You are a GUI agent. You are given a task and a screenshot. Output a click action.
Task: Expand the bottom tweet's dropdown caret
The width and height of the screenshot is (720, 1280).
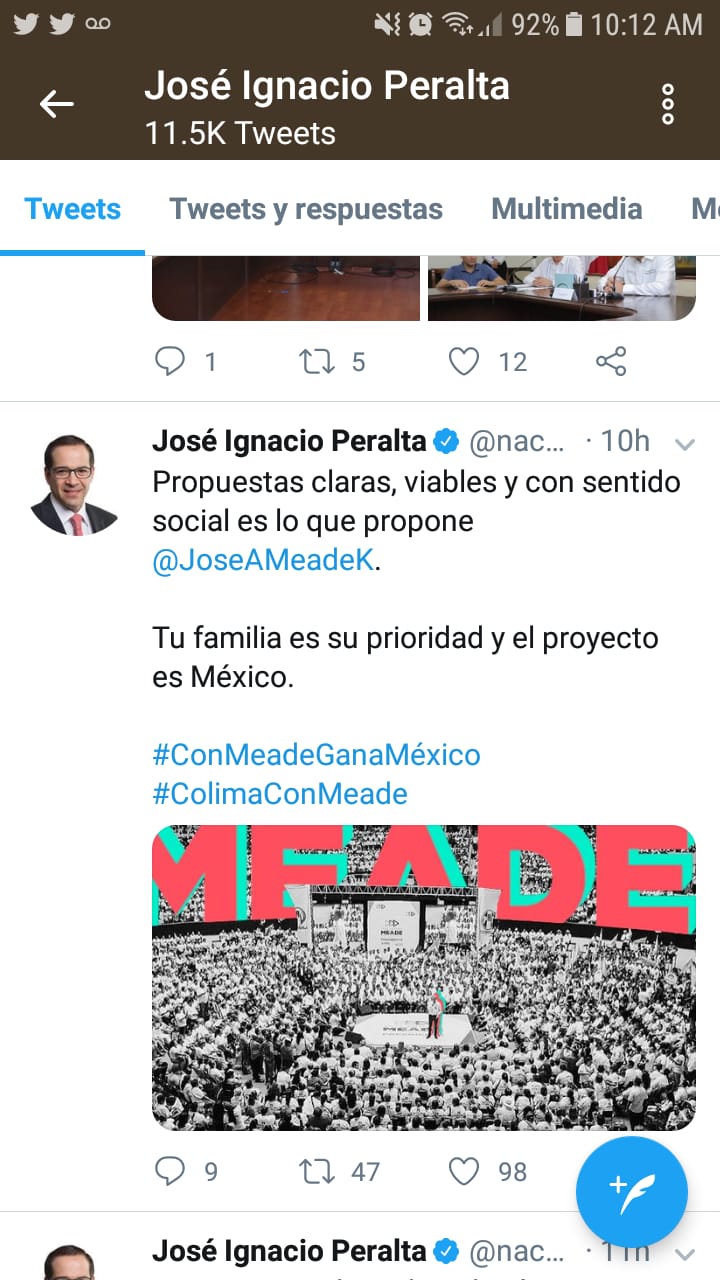pyautogui.click(x=685, y=1253)
